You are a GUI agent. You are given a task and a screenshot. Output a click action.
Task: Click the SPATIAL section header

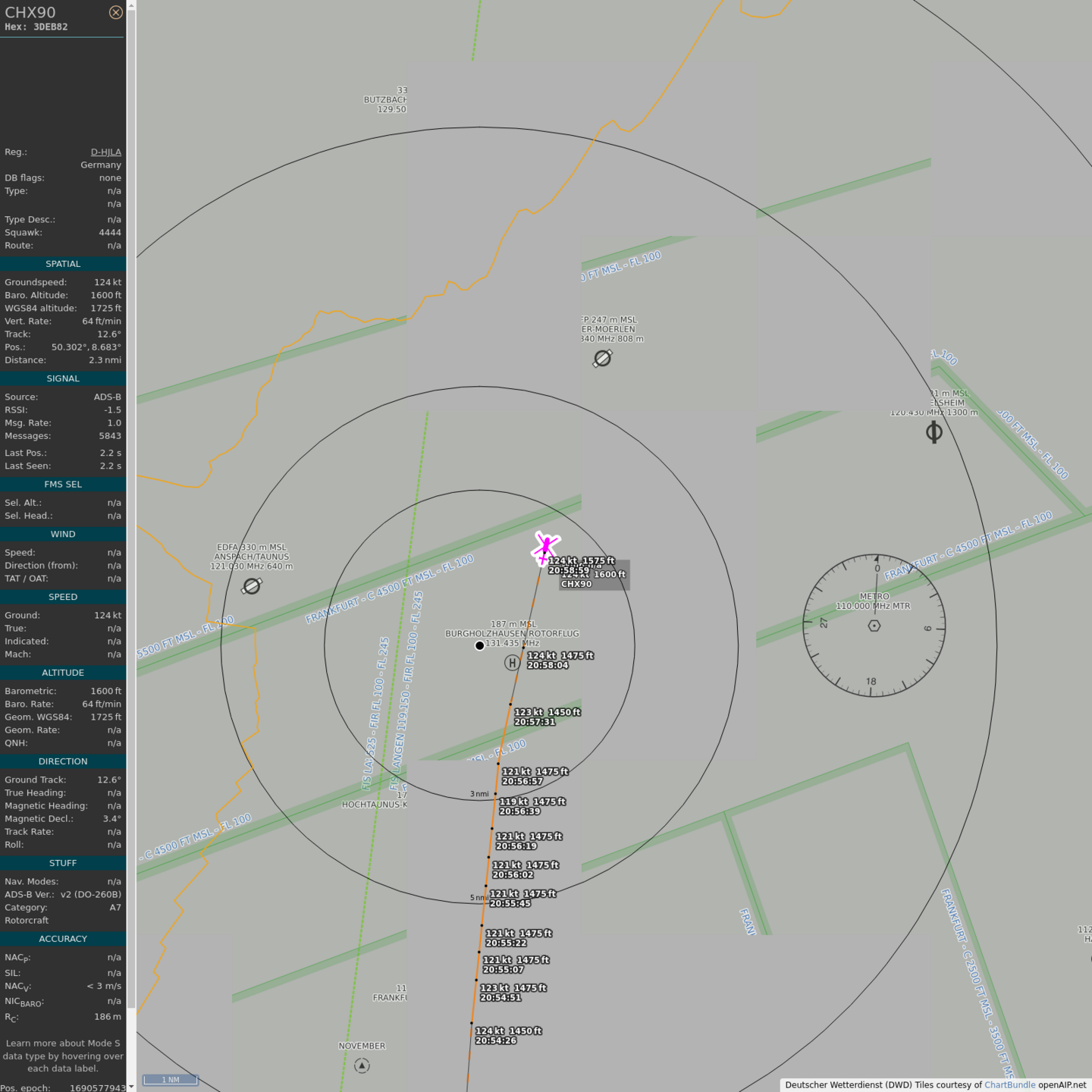(x=63, y=264)
